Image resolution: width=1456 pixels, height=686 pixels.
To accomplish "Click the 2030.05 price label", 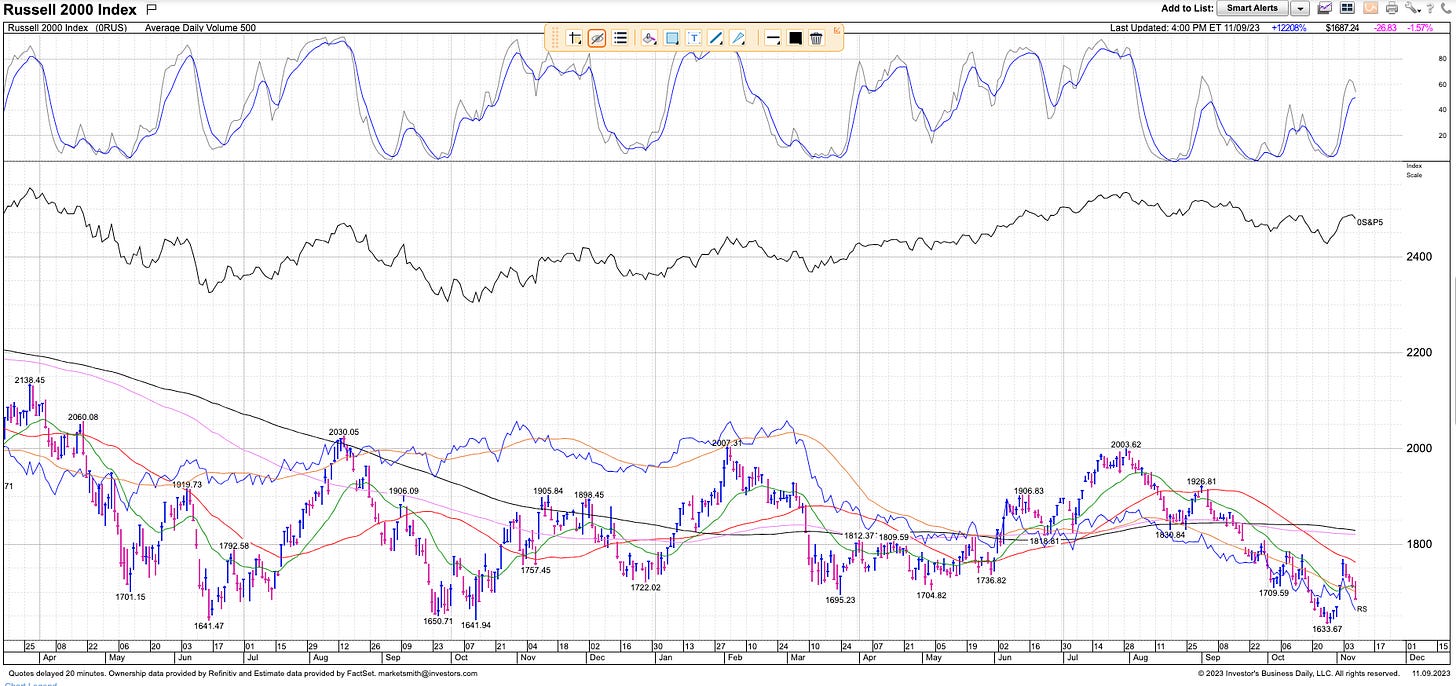I will tap(344, 432).
